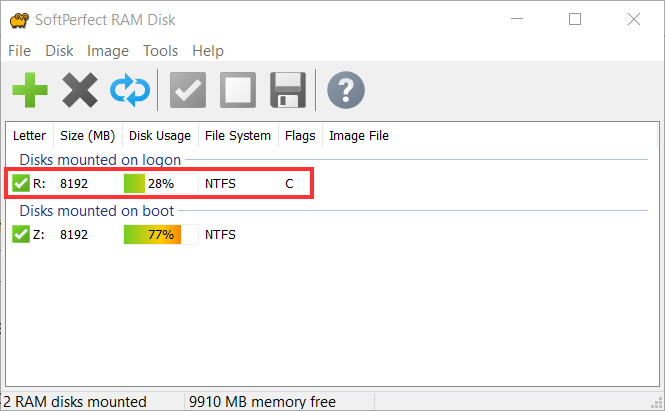Image resolution: width=665 pixels, height=411 pixels.
Task: Open the File menu
Action: pos(20,51)
